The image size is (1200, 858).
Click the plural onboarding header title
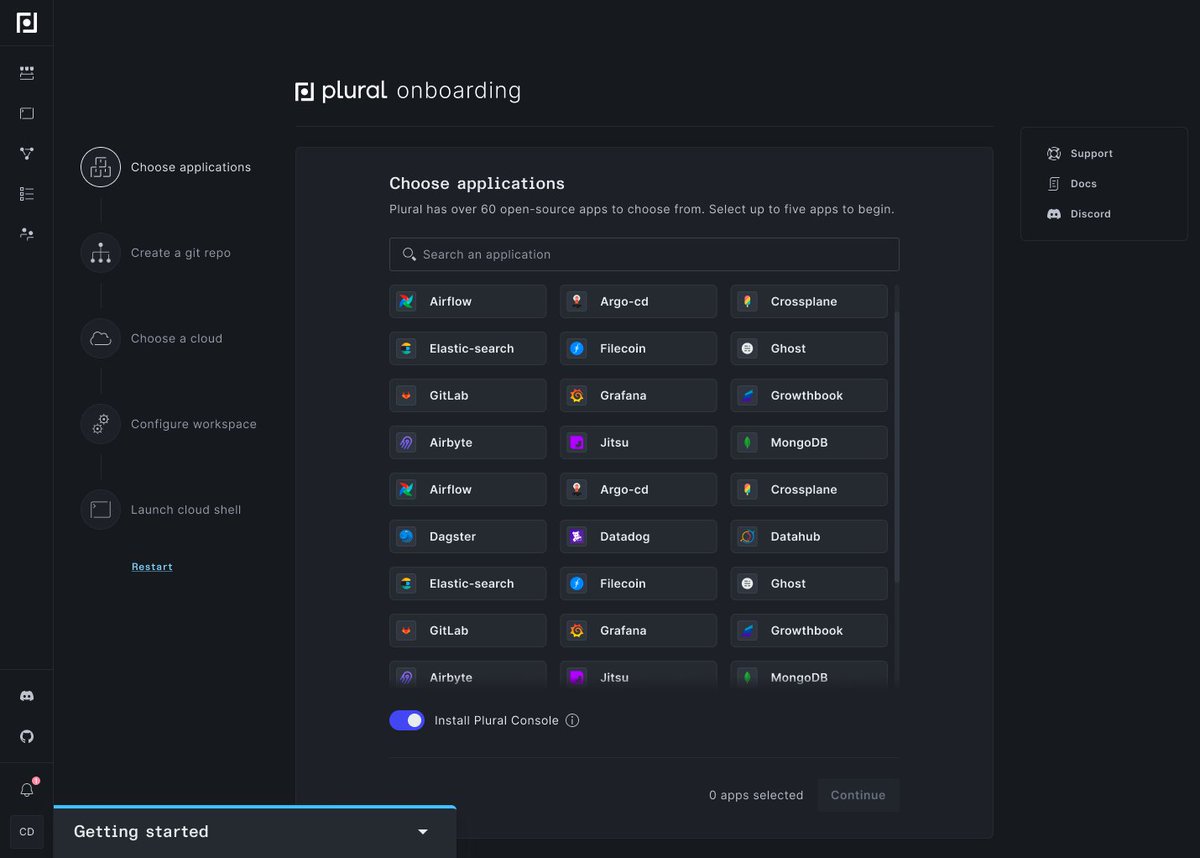point(408,91)
